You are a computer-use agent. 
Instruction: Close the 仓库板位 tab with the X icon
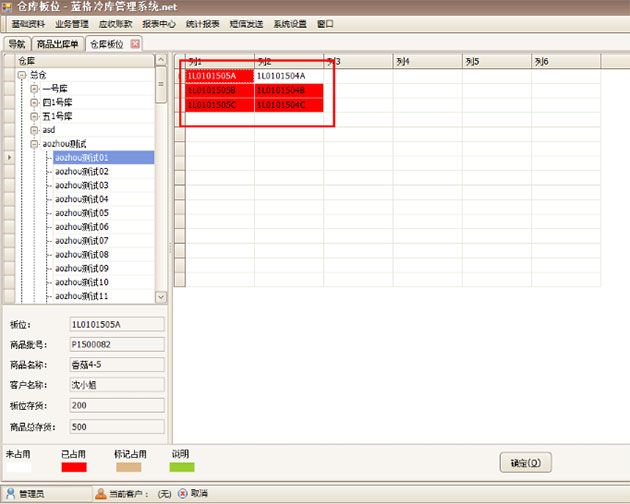[135, 44]
